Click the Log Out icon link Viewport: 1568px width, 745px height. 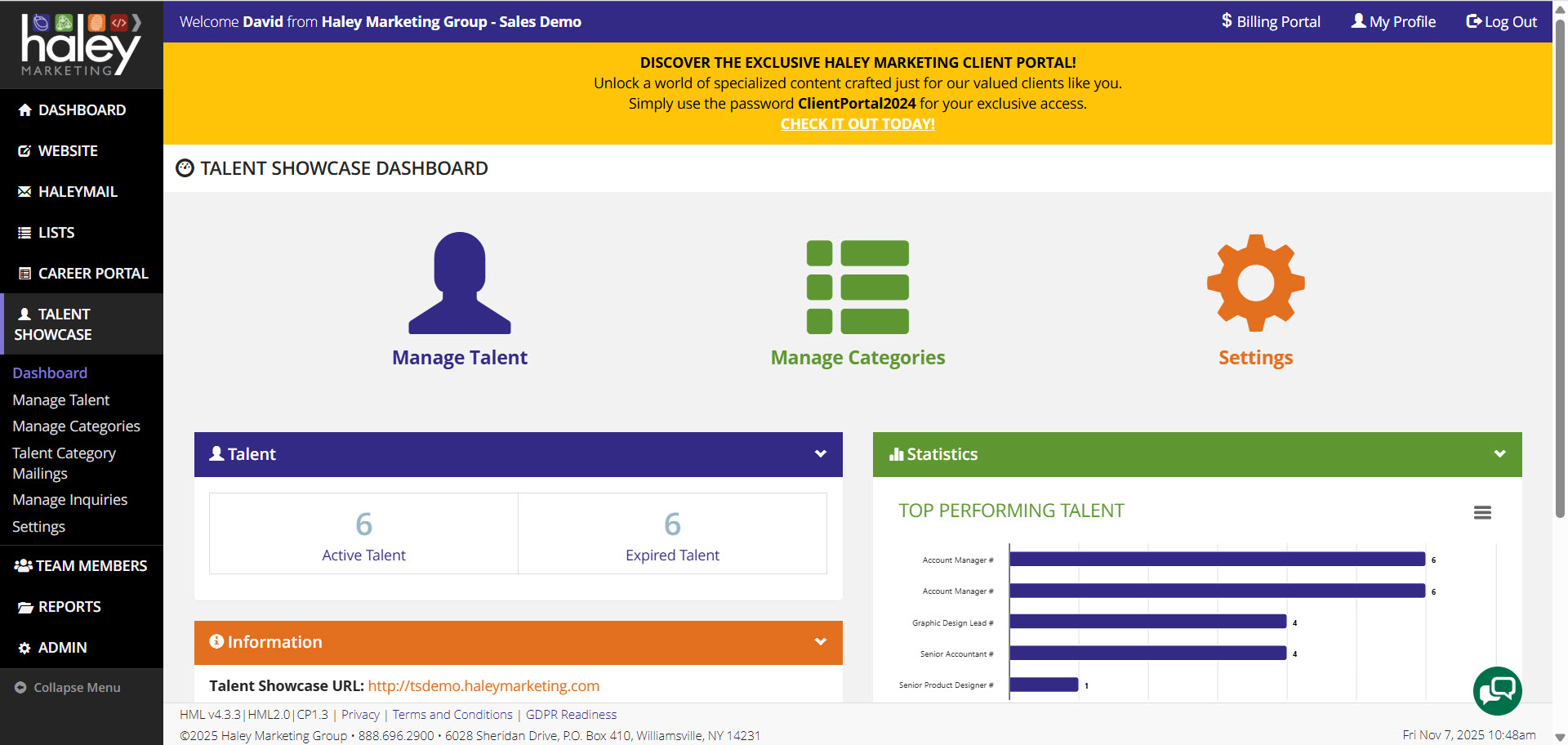point(1501,22)
